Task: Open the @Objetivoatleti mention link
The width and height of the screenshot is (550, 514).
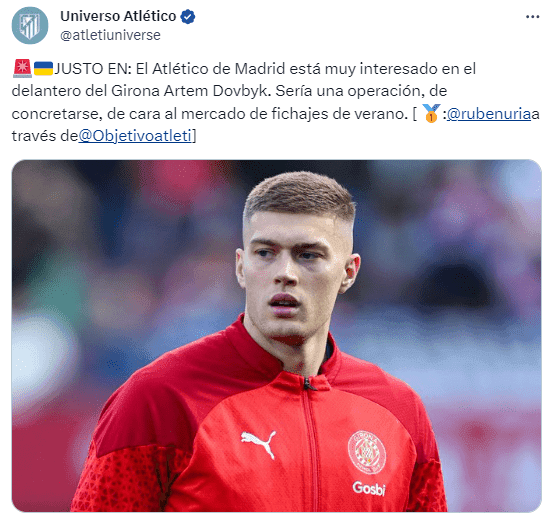Action: 135,136
